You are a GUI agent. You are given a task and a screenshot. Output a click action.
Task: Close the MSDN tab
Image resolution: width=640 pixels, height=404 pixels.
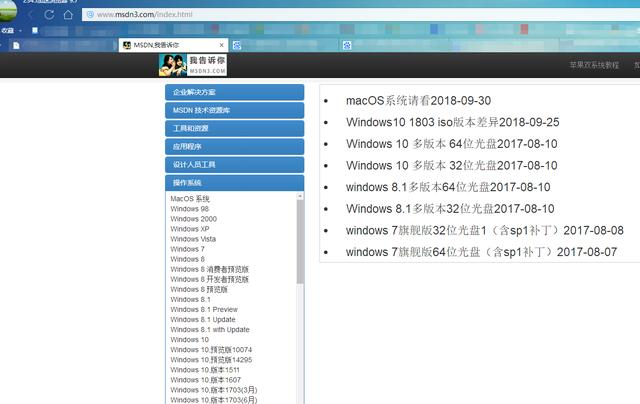coord(221,45)
